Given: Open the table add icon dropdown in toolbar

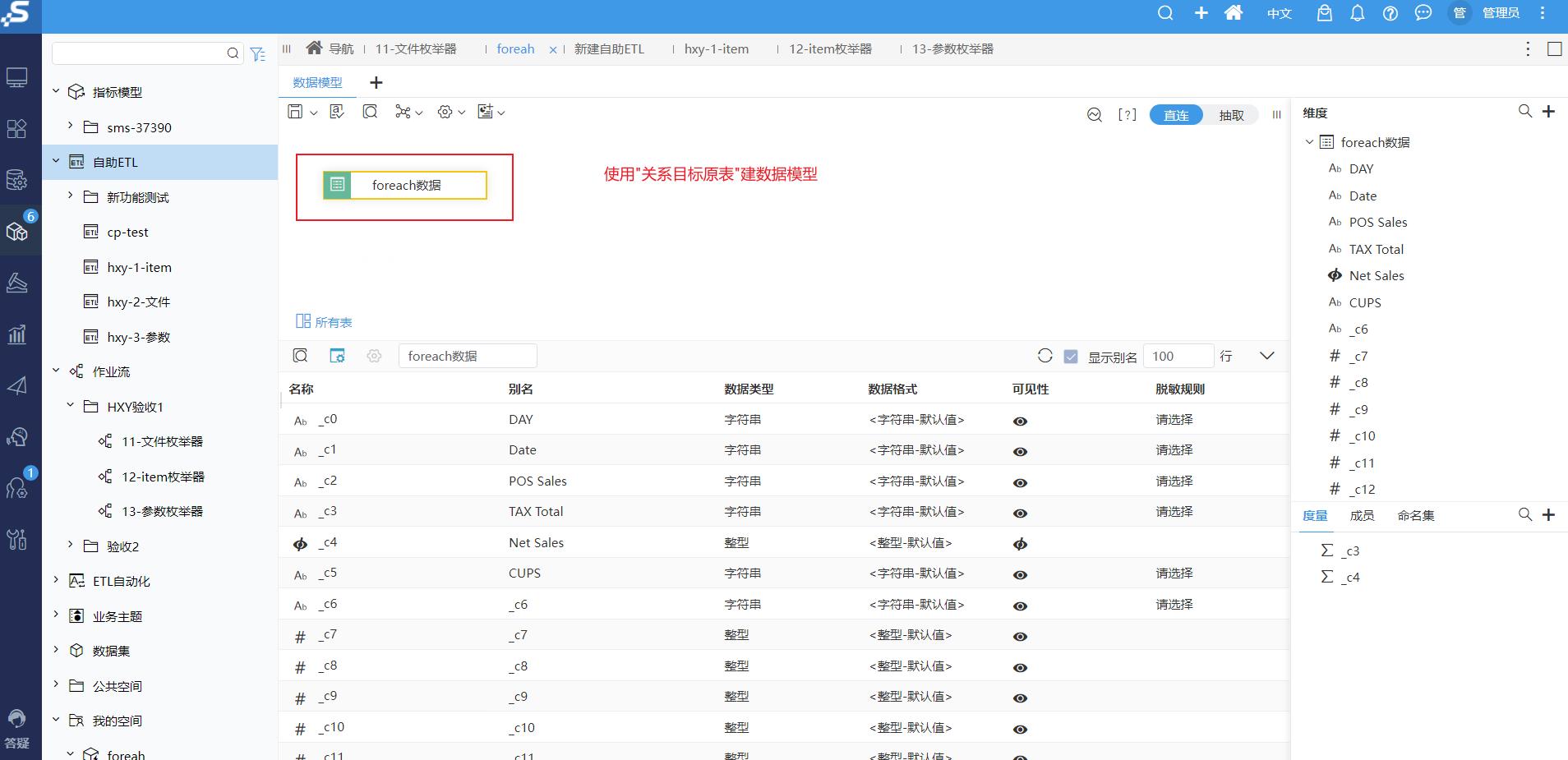Looking at the screenshot, I should [491, 112].
